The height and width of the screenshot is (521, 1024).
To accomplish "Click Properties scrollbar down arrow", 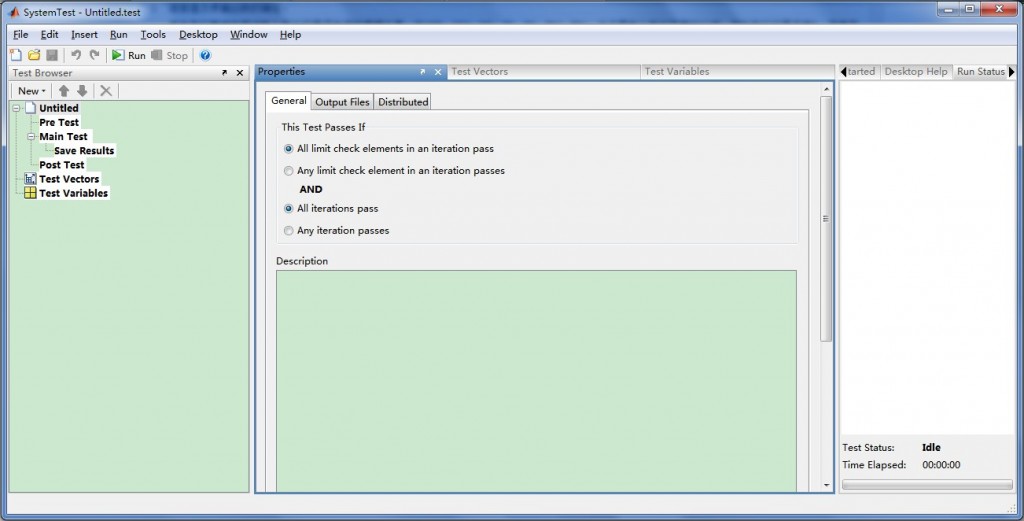I will tap(826, 485).
